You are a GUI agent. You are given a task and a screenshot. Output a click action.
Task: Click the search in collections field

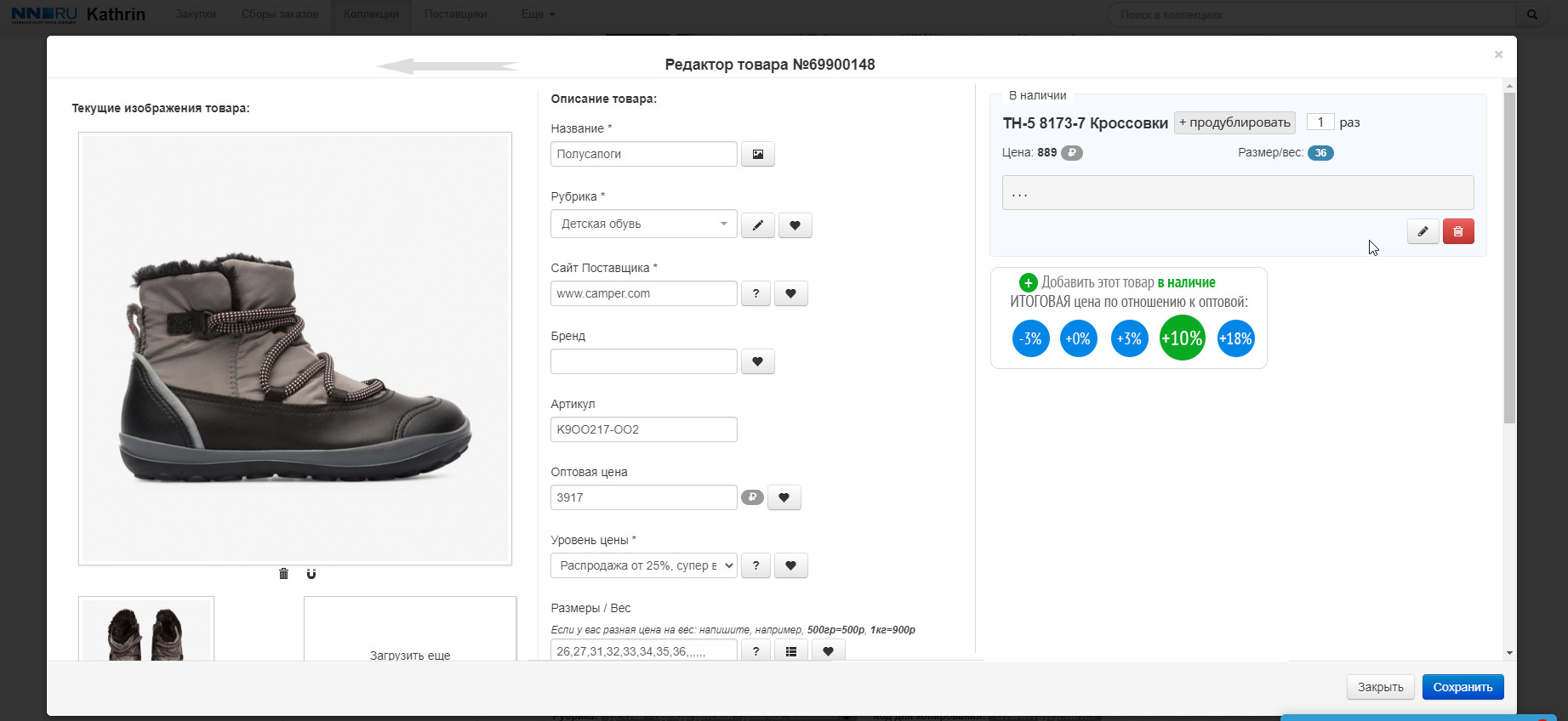(1311, 14)
